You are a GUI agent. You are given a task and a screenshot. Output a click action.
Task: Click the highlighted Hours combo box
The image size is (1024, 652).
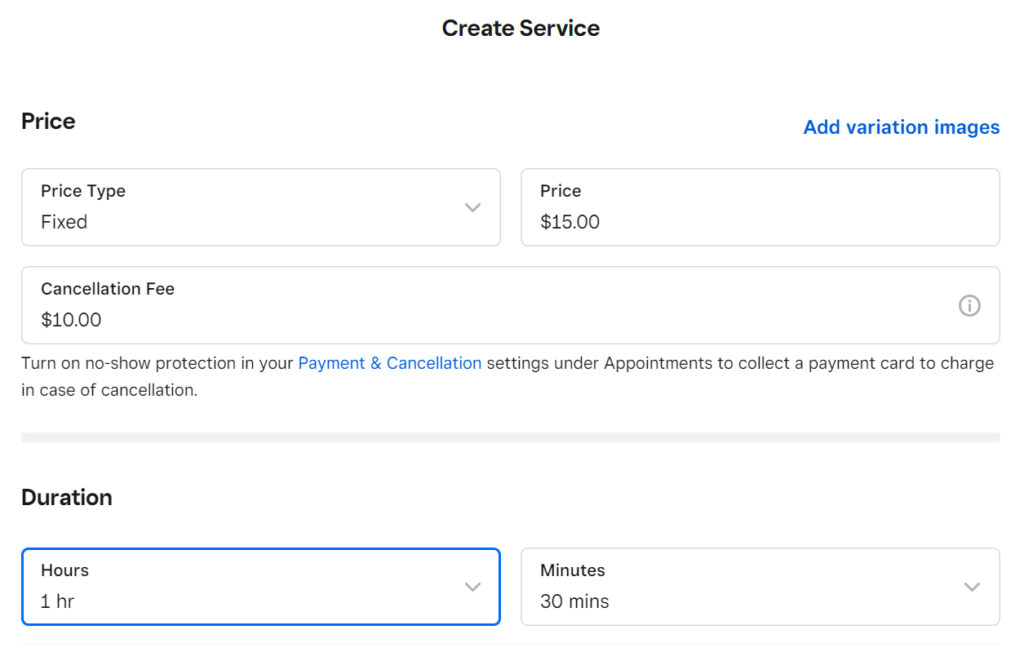(260, 587)
